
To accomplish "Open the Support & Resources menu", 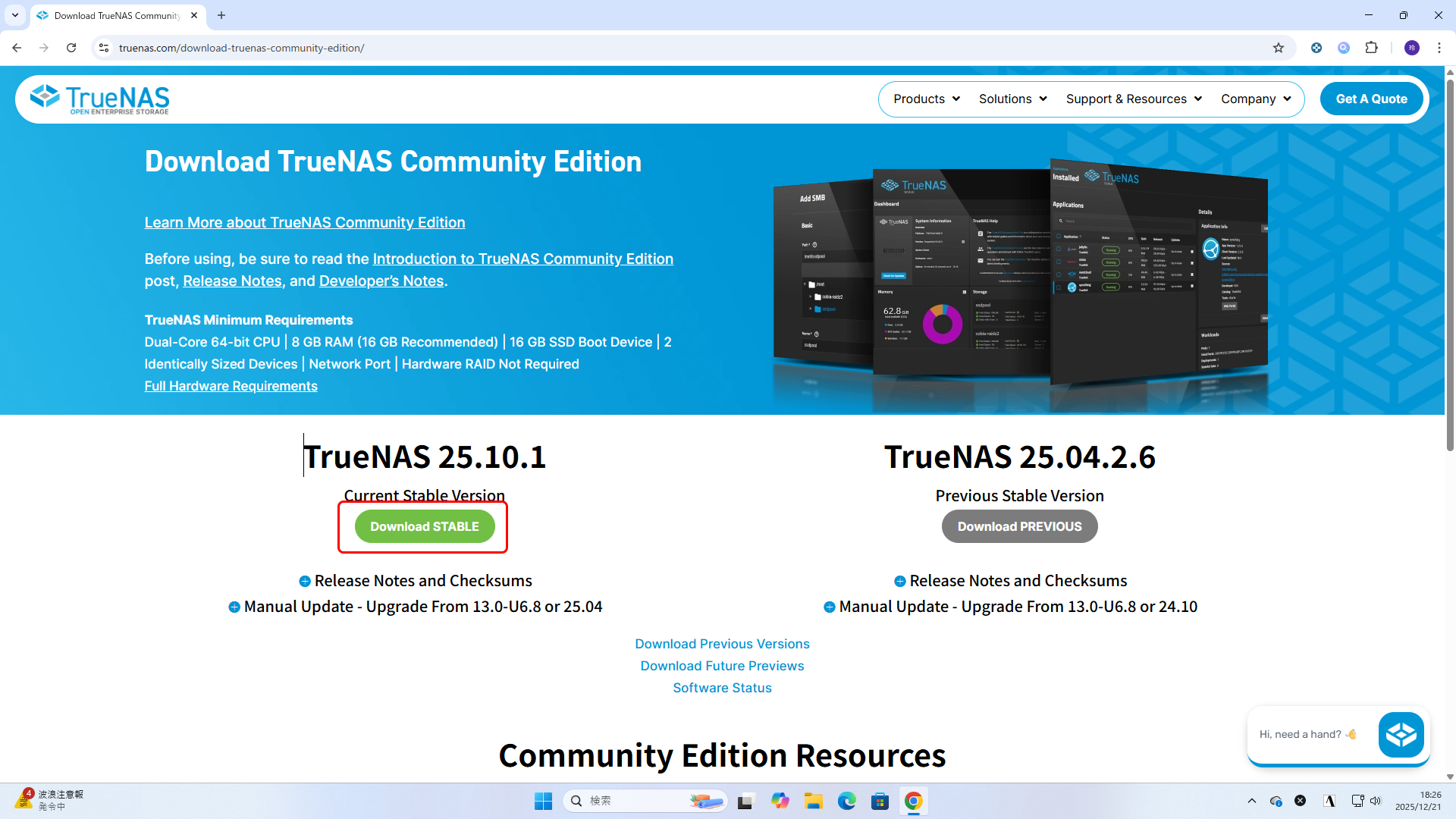I will click(1134, 99).
